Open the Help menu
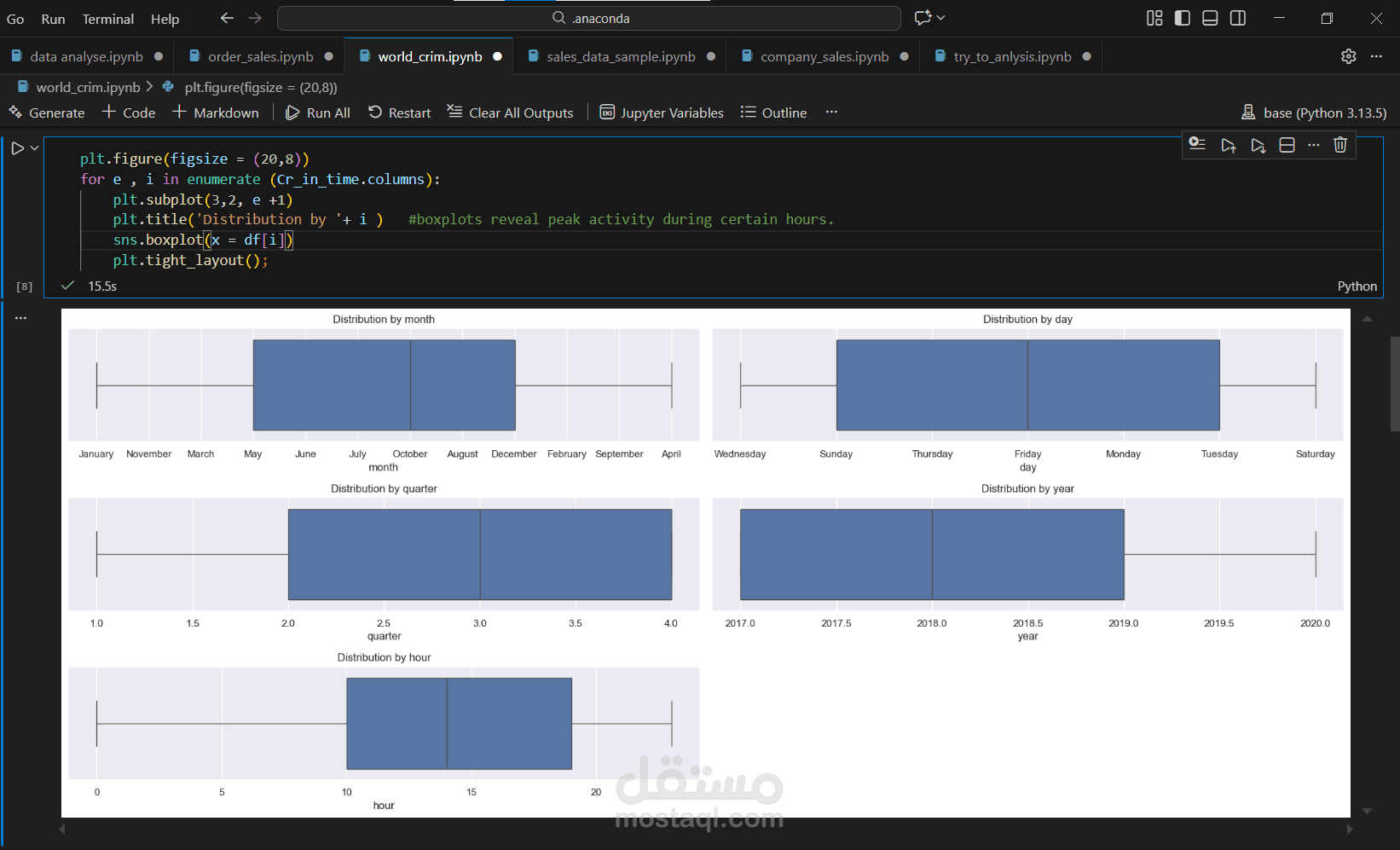This screenshot has width=1400, height=850. click(165, 19)
